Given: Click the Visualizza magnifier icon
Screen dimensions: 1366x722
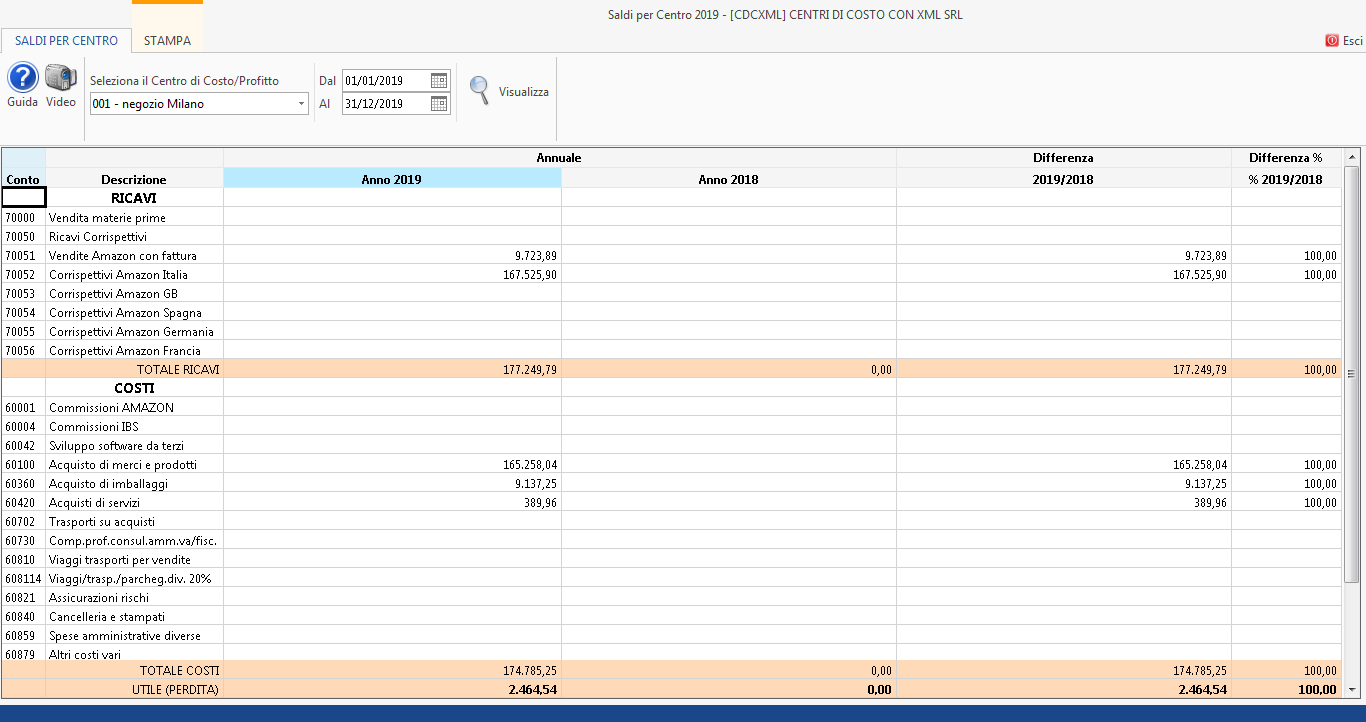Looking at the screenshot, I should (x=480, y=90).
